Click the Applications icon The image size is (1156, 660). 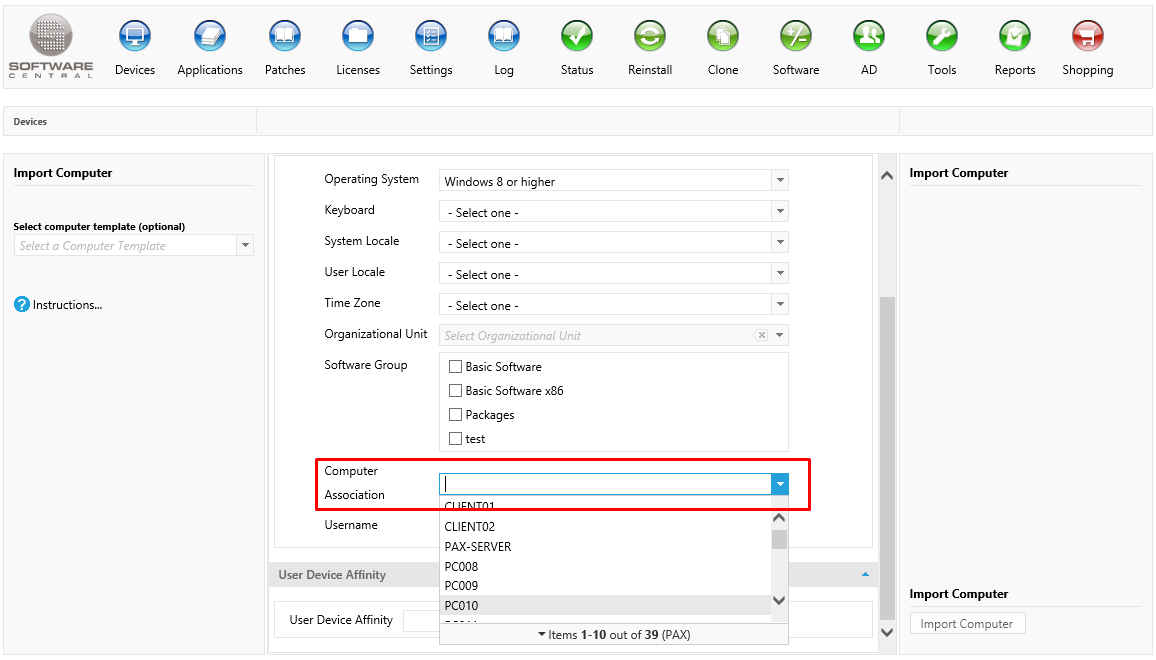[210, 38]
